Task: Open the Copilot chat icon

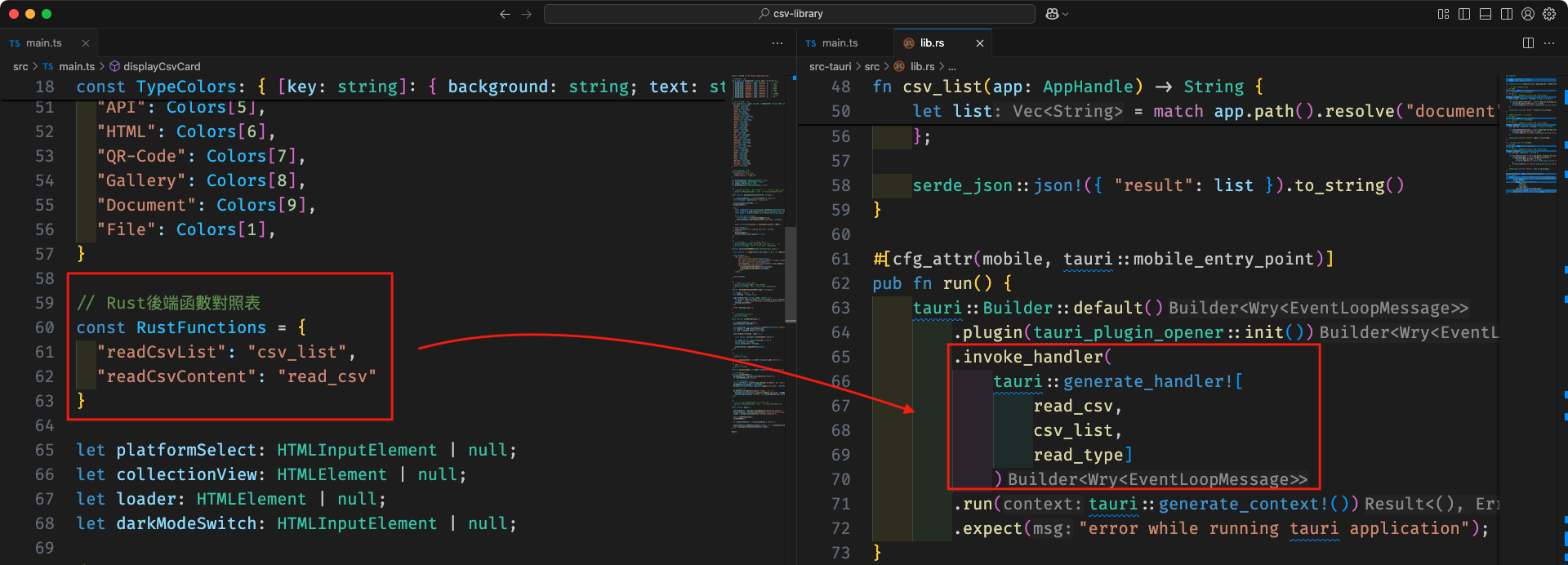Action: click(x=1052, y=14)
